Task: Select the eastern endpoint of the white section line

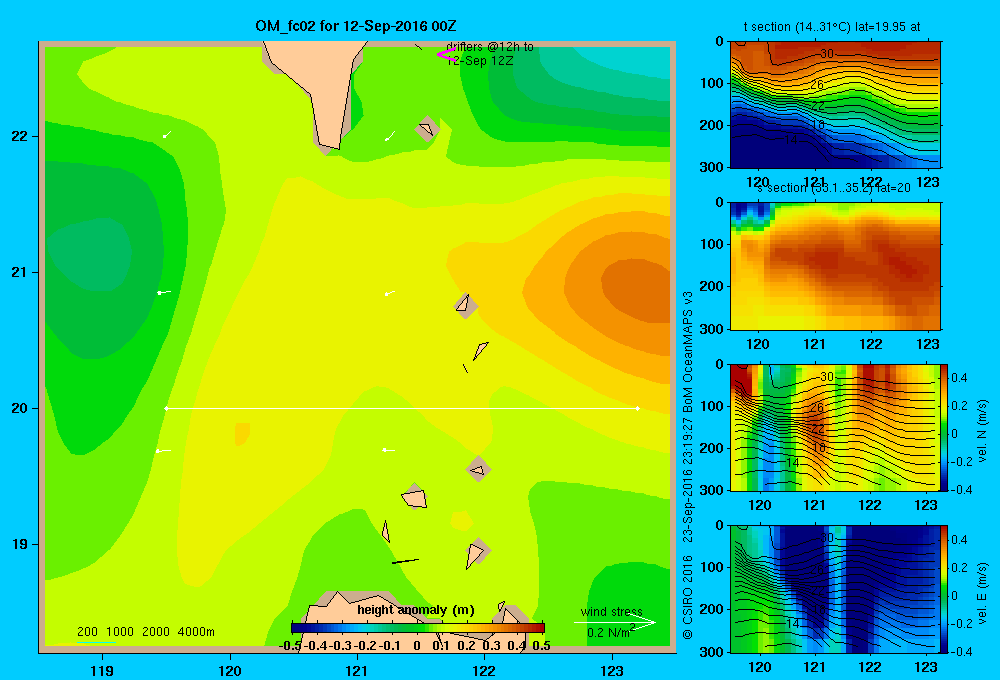Action: point(637,408)
